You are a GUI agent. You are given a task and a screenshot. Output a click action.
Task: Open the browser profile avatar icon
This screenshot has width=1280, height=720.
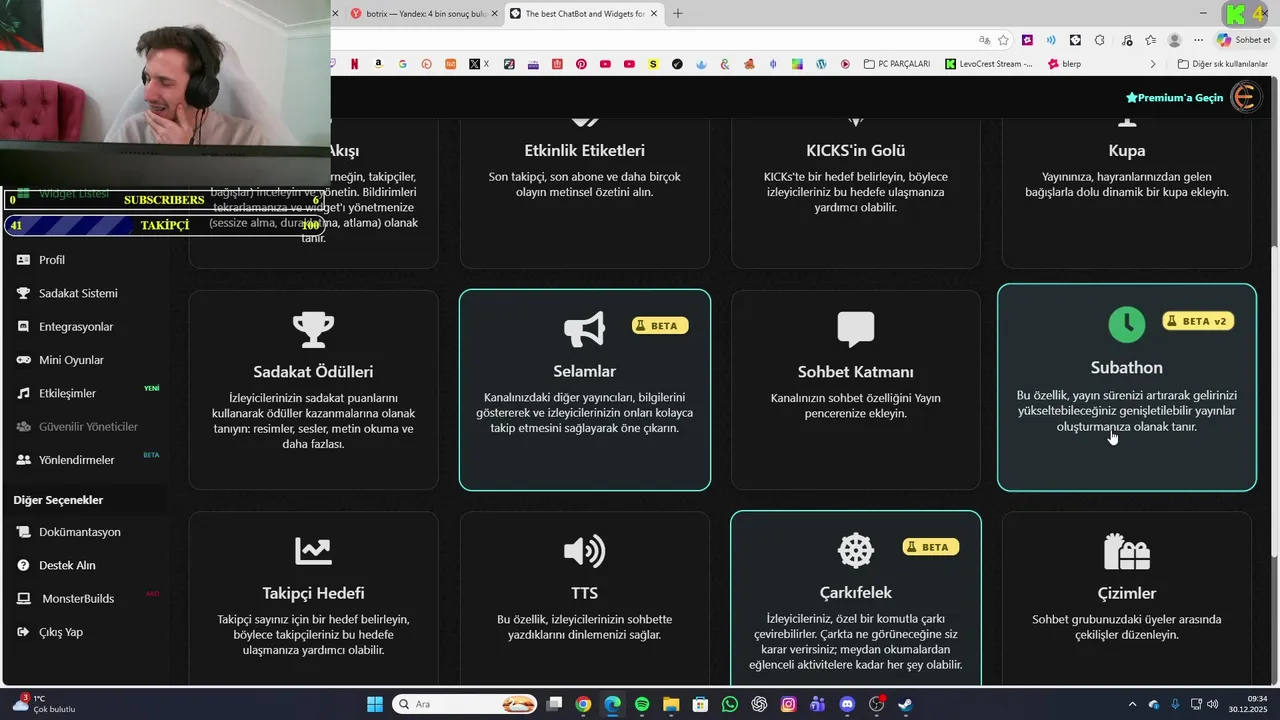pyautogui.click(x=1174, y=40)
